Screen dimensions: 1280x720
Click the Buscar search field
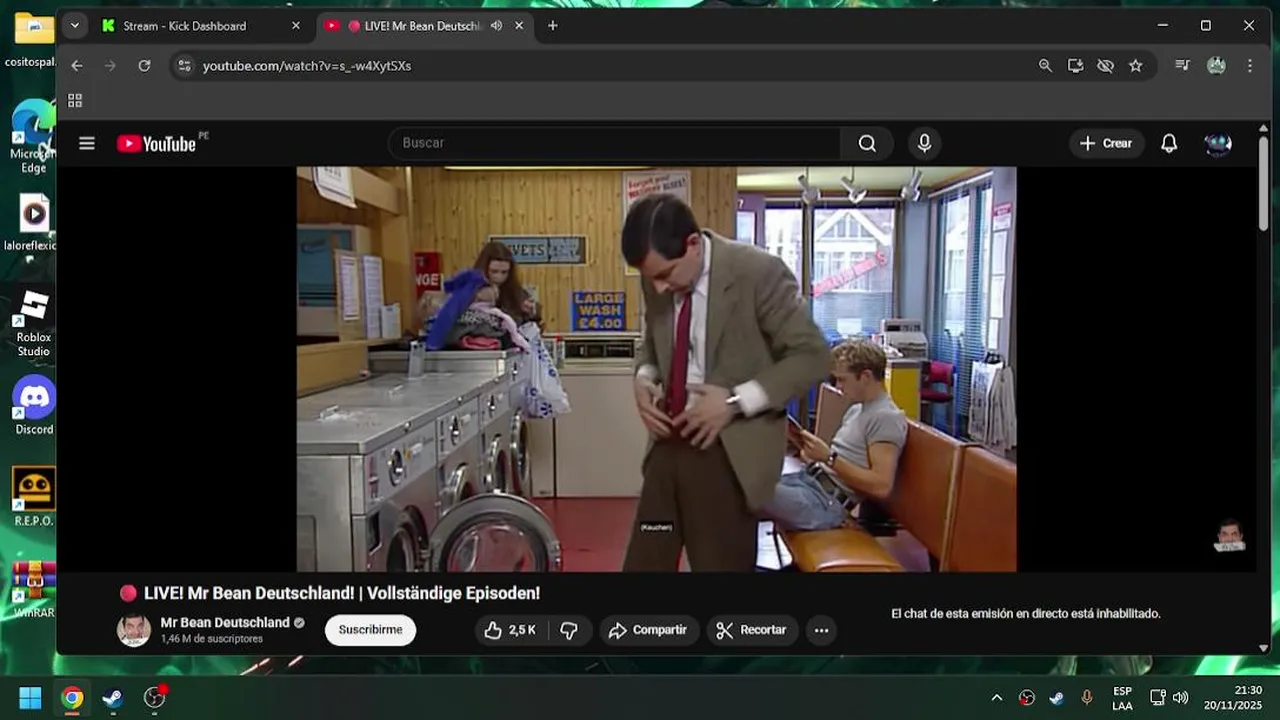click(x=614, y=143)
